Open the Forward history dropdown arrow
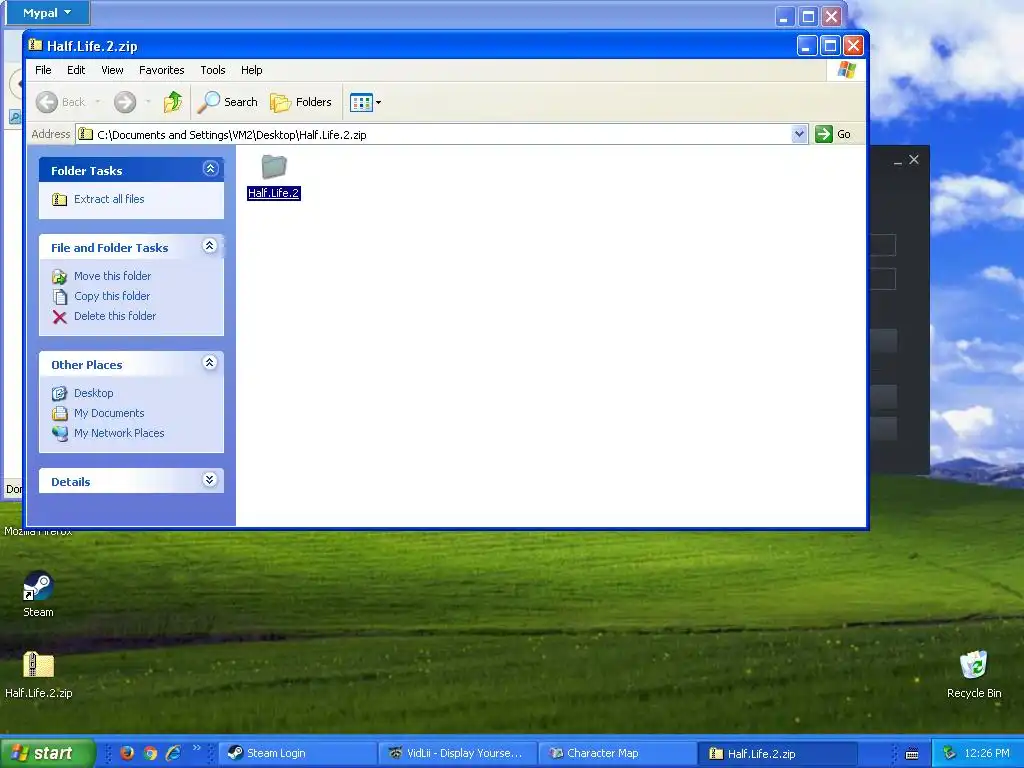This screenshot has width=1024, height=768. (148, 102)
